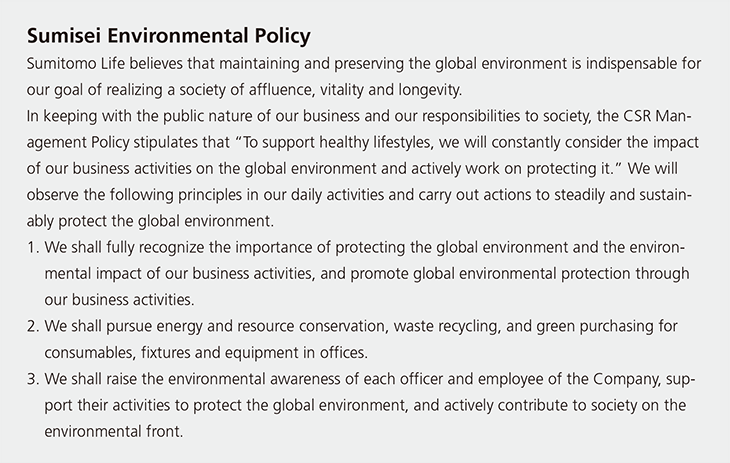Image resolution: width=730 pixels, height=463 pixels.
Task: Click the words 'Sumitomo Life' in first paragraph
Action: pyautogui.click(x=75, y=63)
